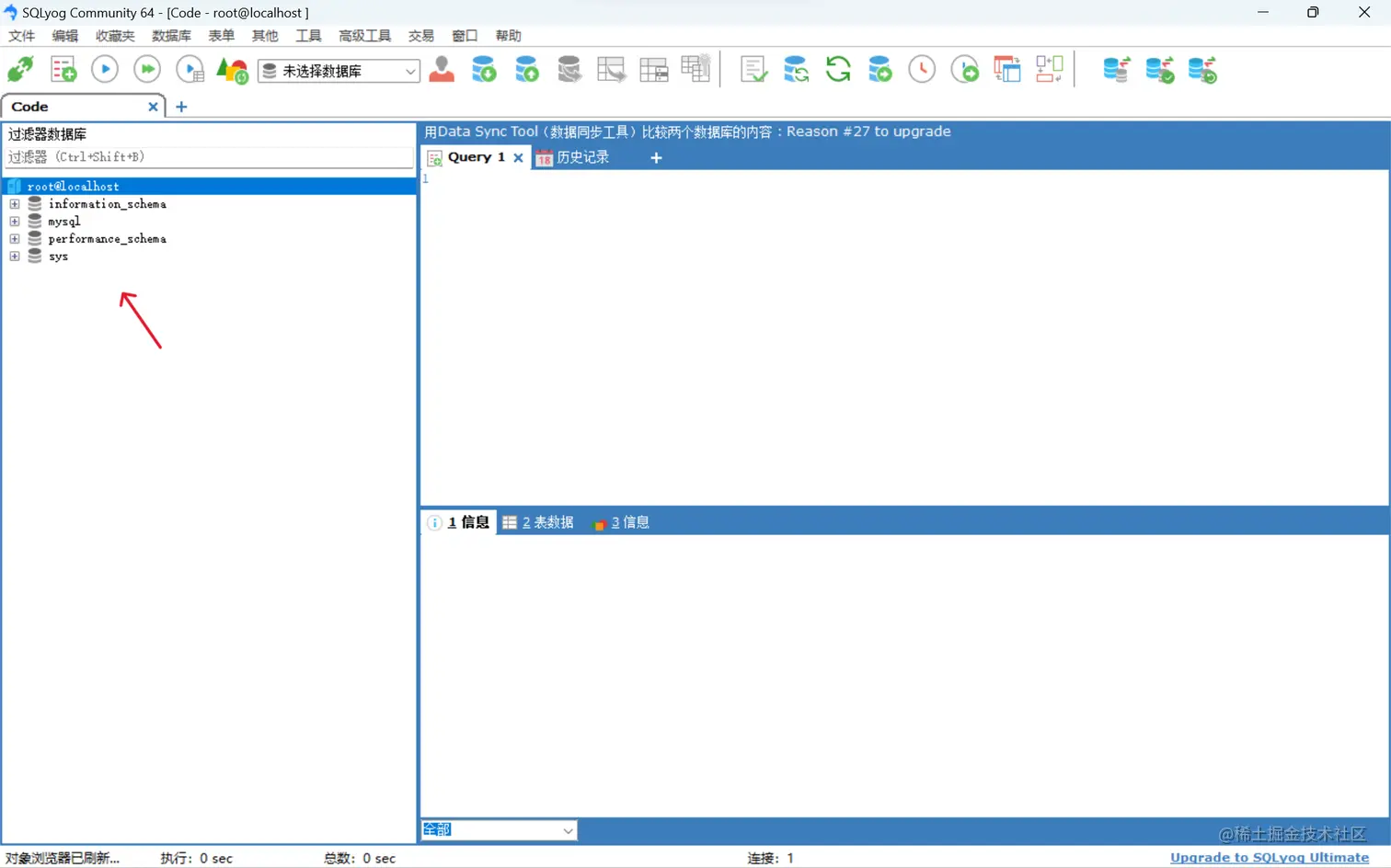The image size is (1391, 868).
Task: Switch to the 2 表数据 result tab
Action: click(538, 522)
